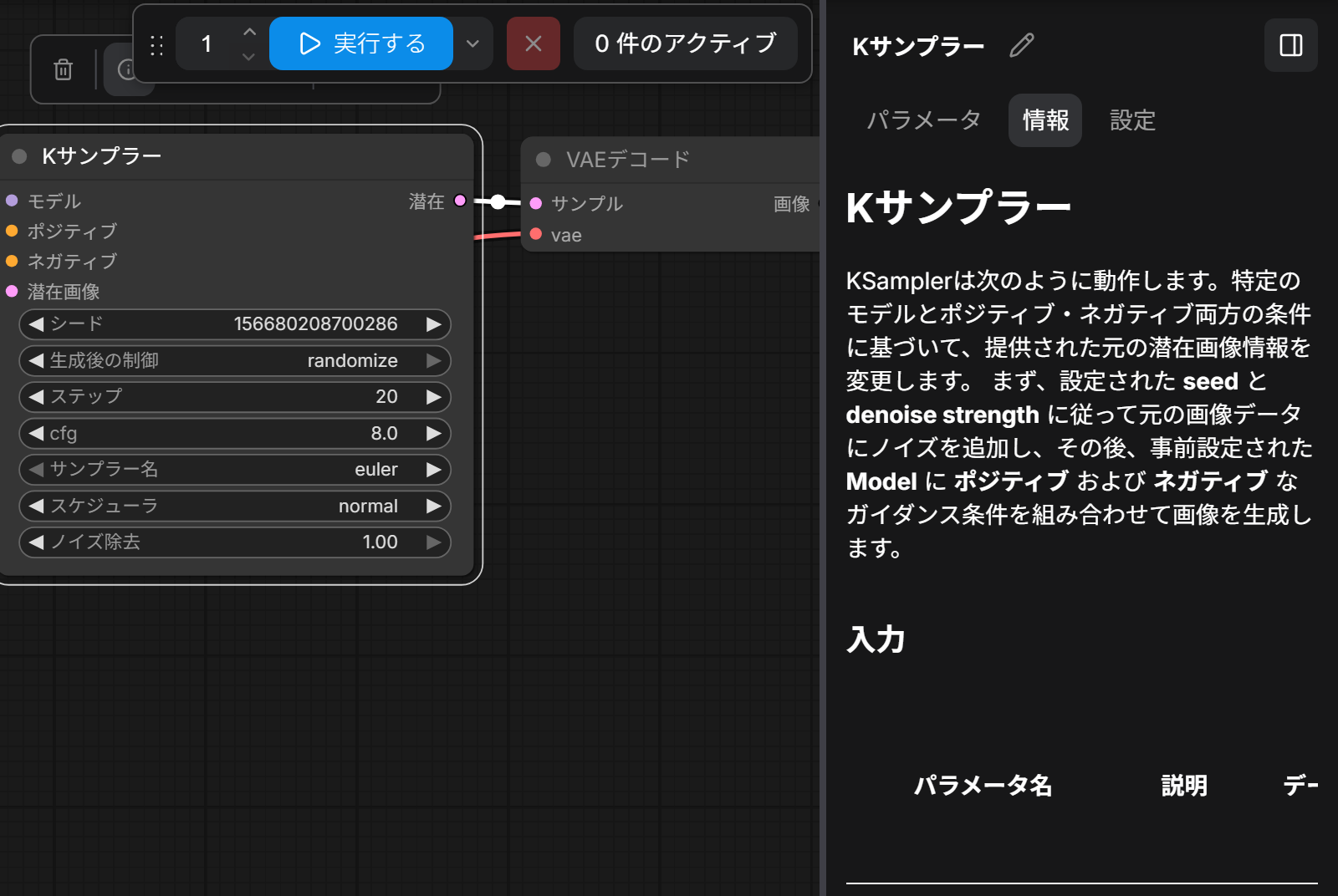Viewport: 1338px width, 896px height.
Task: Grab the toolbar drag handle dots
Action: pos(156,44)
